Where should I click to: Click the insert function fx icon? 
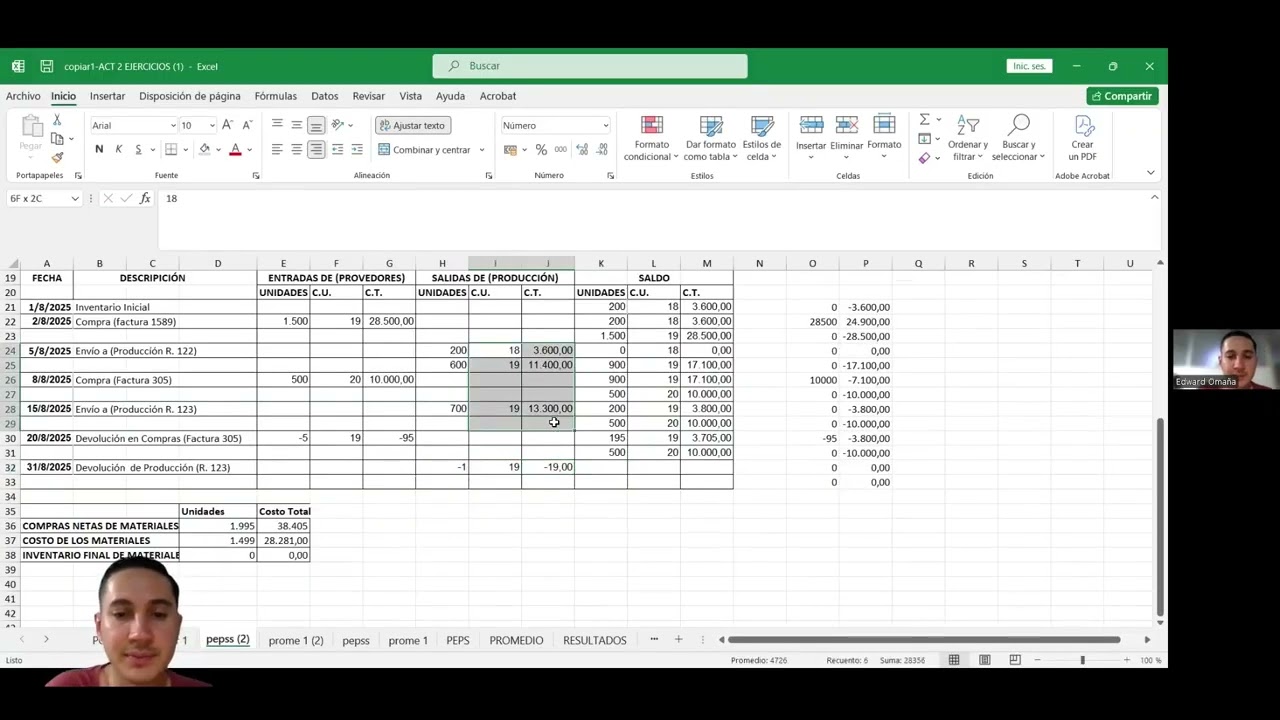point(145,198)
